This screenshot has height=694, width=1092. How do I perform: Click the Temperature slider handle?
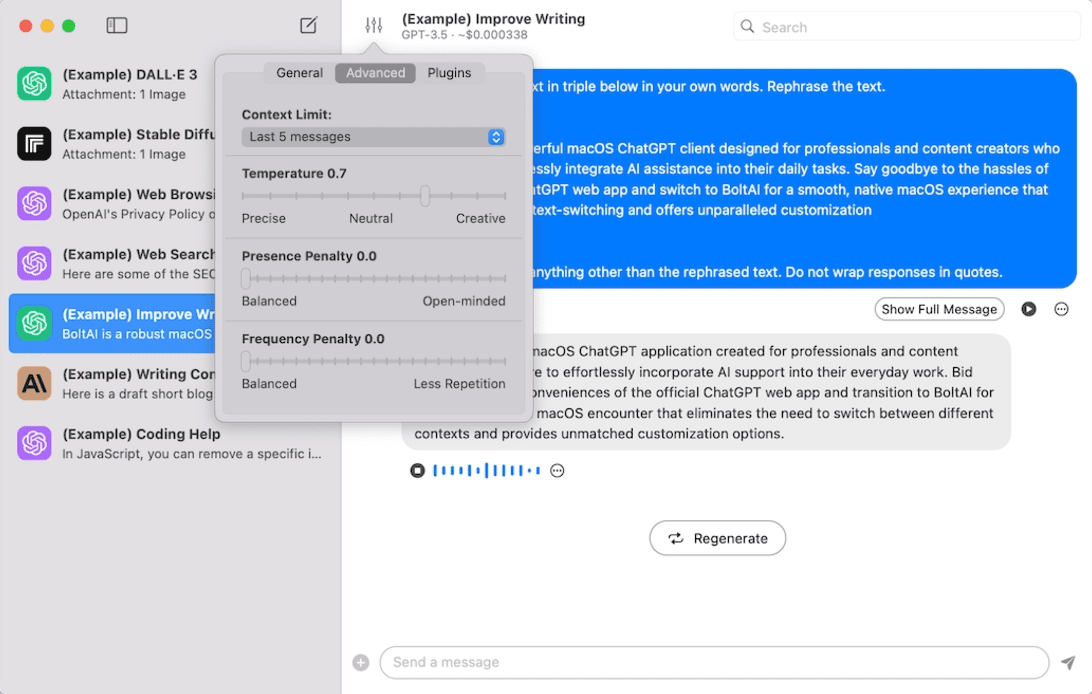tap(425, 196)
